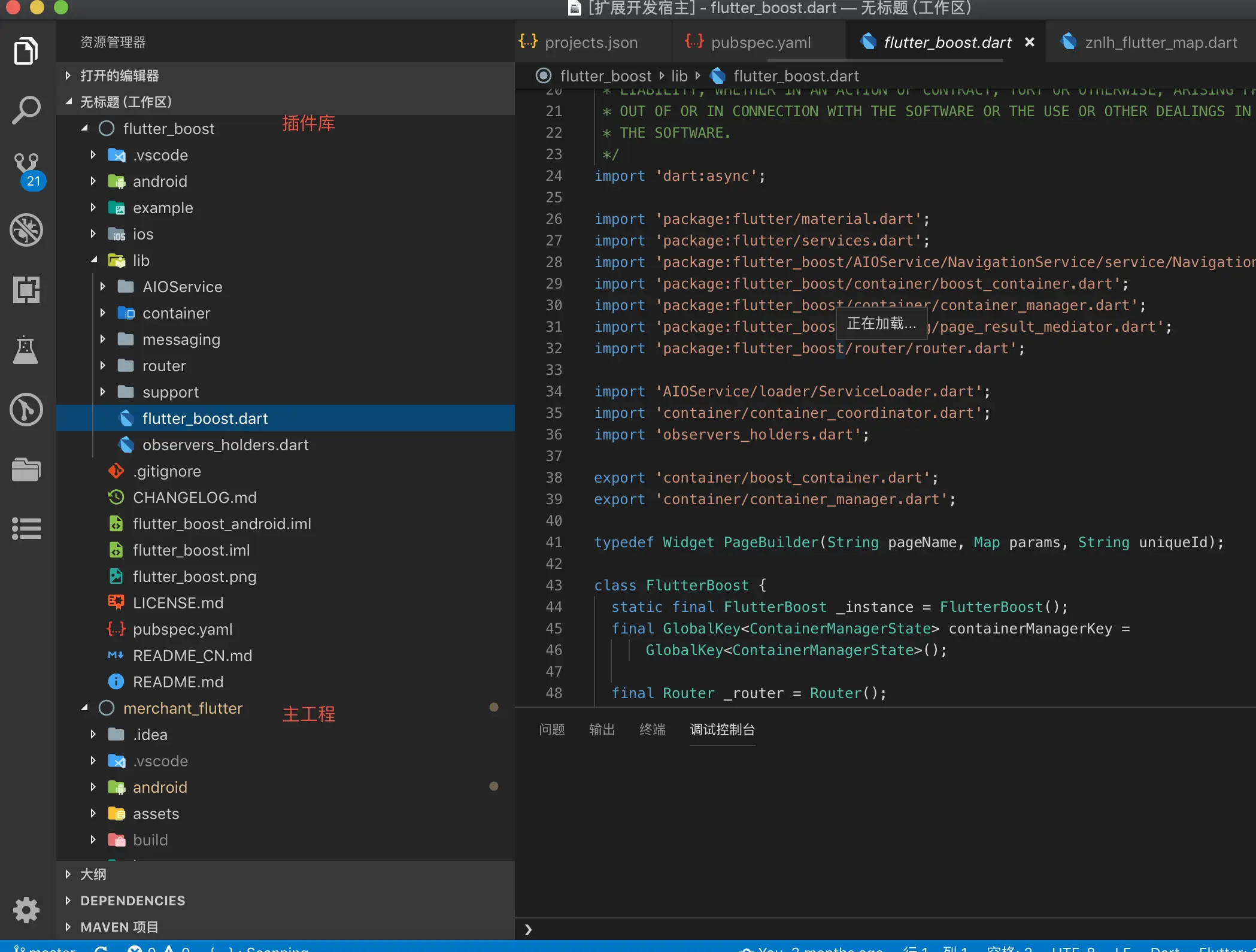The width and height of the screenshot is (1256, 952).
Task: Expand the AIOService folder
Action: click(182, 287)
